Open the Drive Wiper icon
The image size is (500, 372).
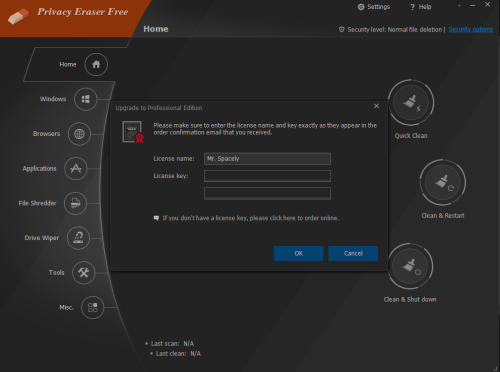pos(78,238)
